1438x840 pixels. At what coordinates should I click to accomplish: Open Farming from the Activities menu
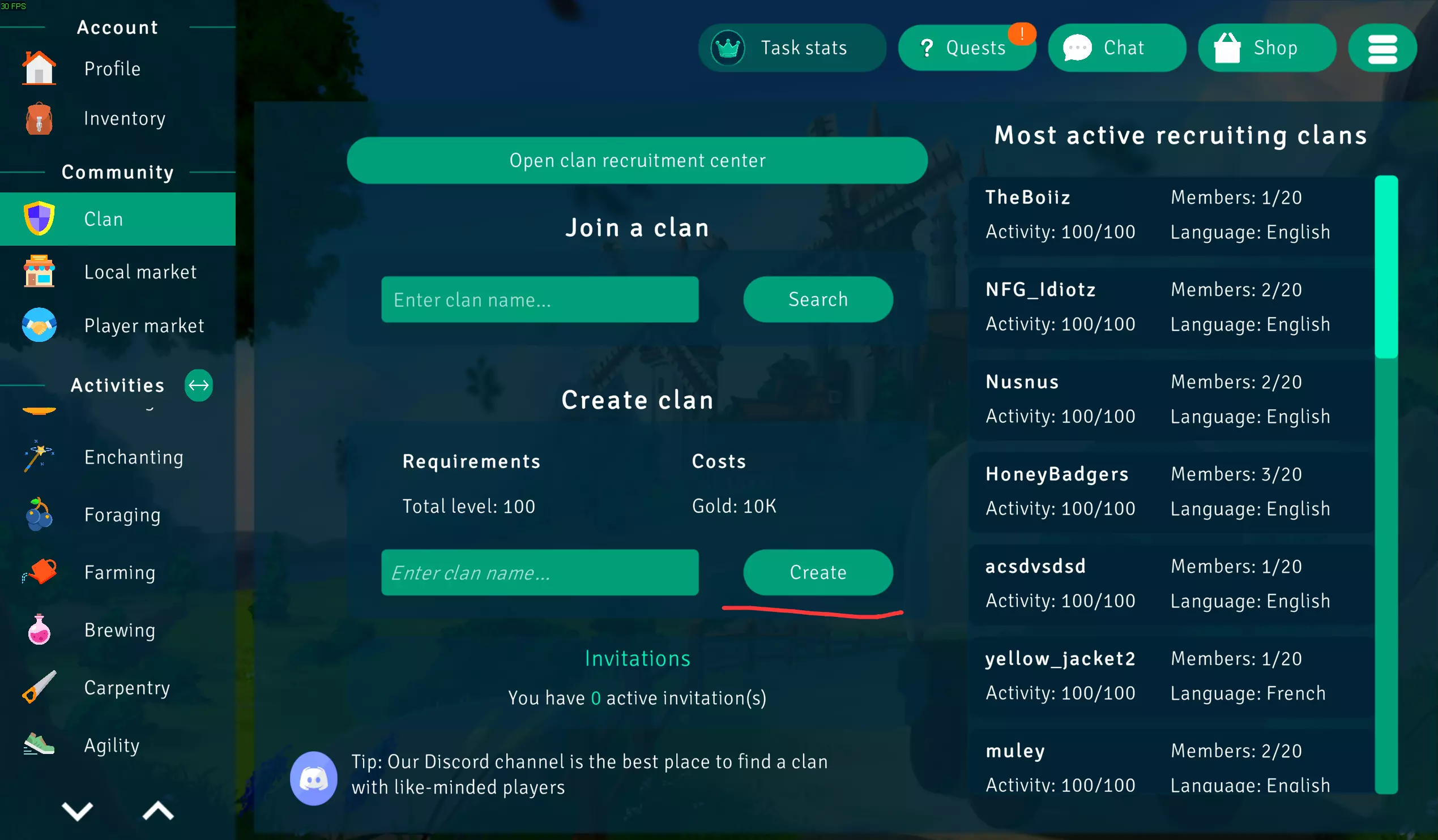pos(119,572)
